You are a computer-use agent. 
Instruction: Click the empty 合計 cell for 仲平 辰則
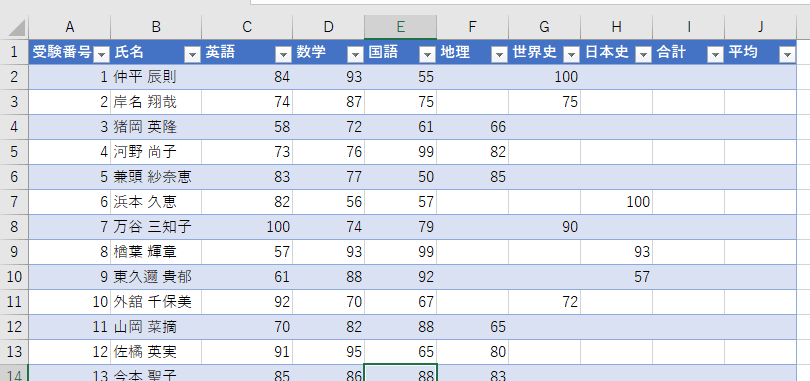(x=688, y=77)
